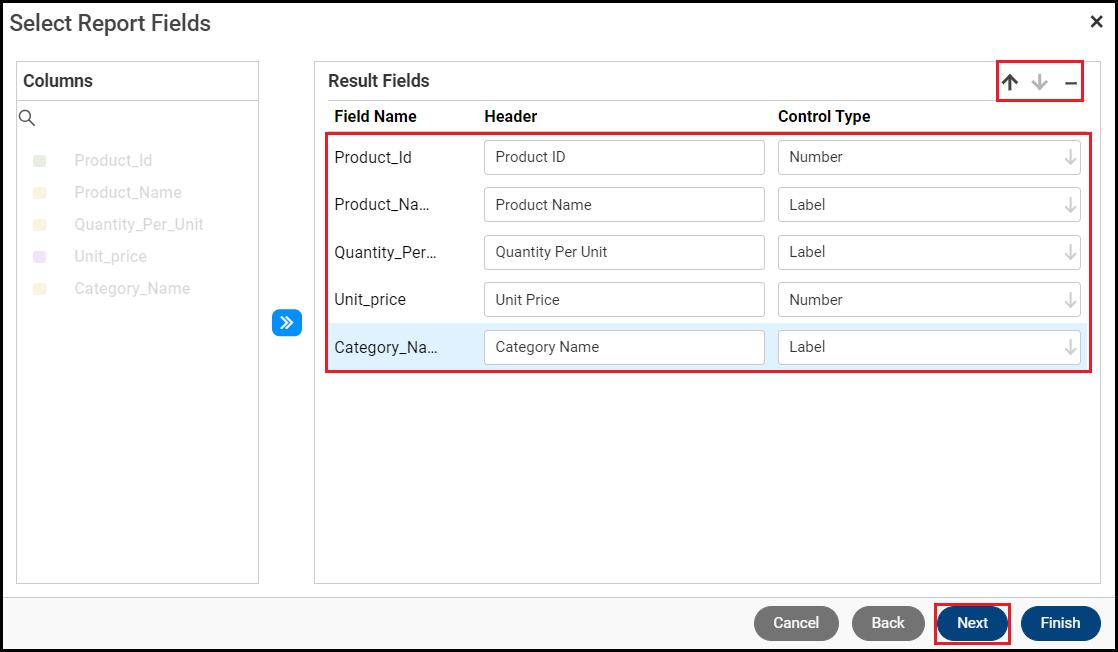Click the move field up arrow icon
The image size is (1118, 652).
(1010, 83)
